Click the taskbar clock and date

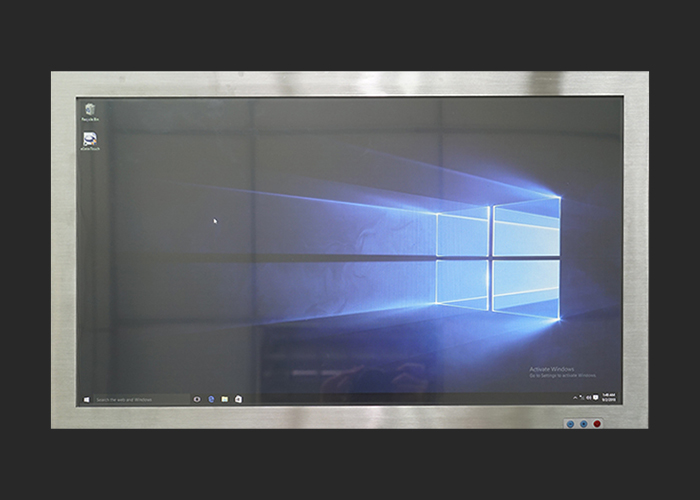click(x=608, y=397)
